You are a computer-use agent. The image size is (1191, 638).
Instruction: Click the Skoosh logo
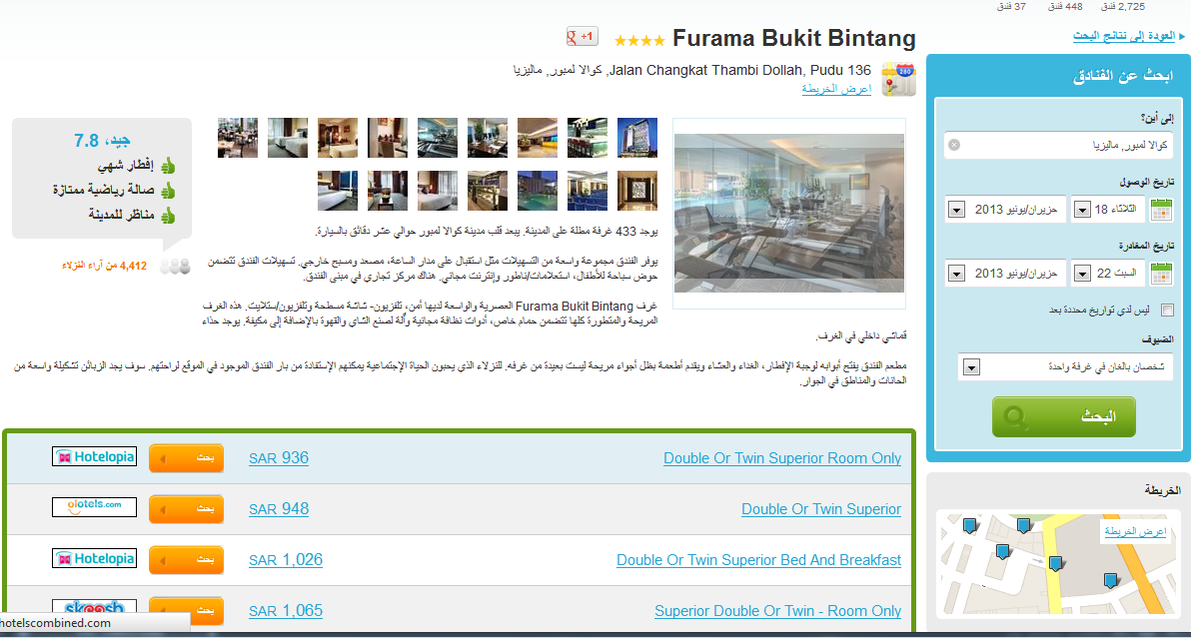tap(94, 608)
